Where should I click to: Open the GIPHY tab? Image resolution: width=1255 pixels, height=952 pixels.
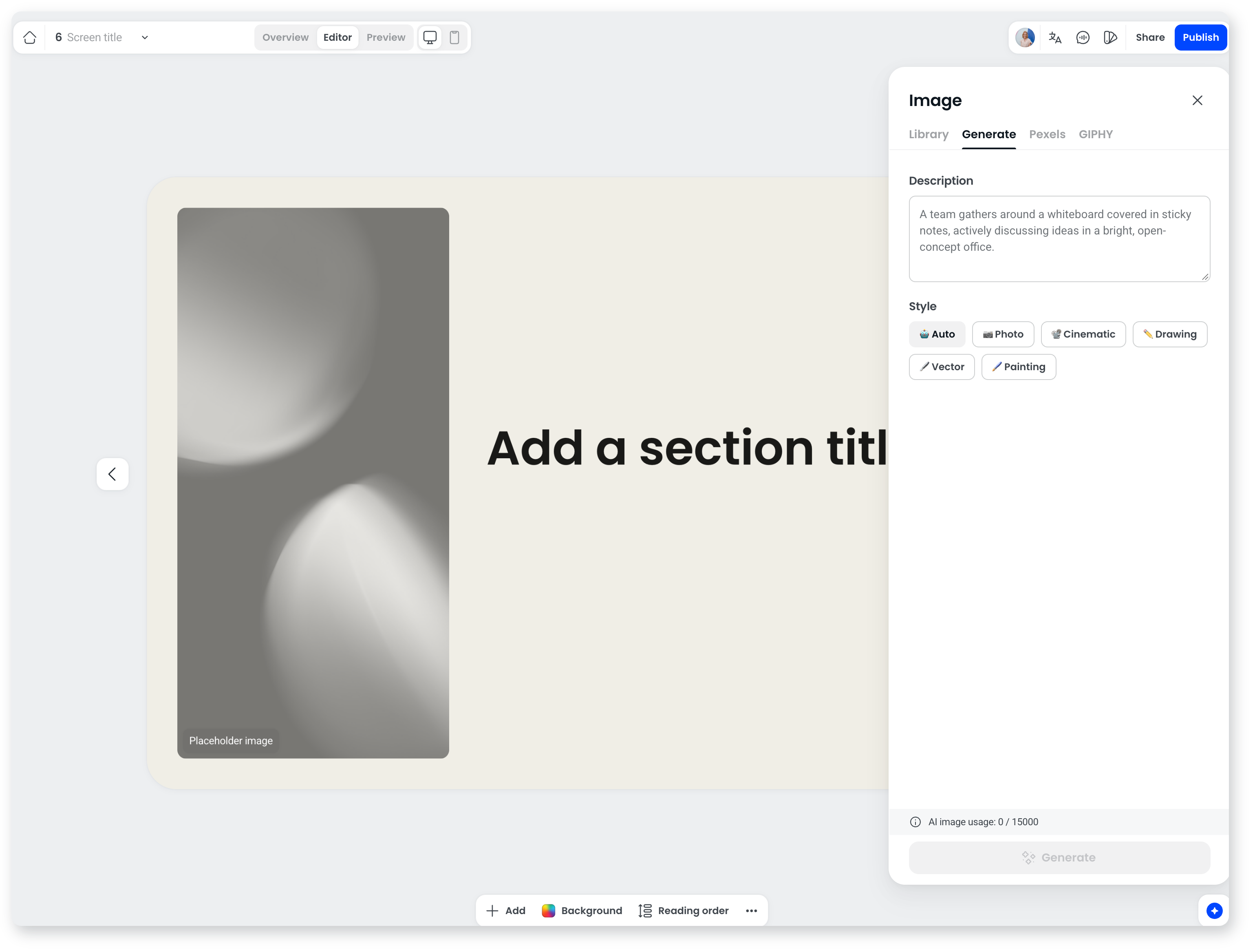coord(1096,135)
